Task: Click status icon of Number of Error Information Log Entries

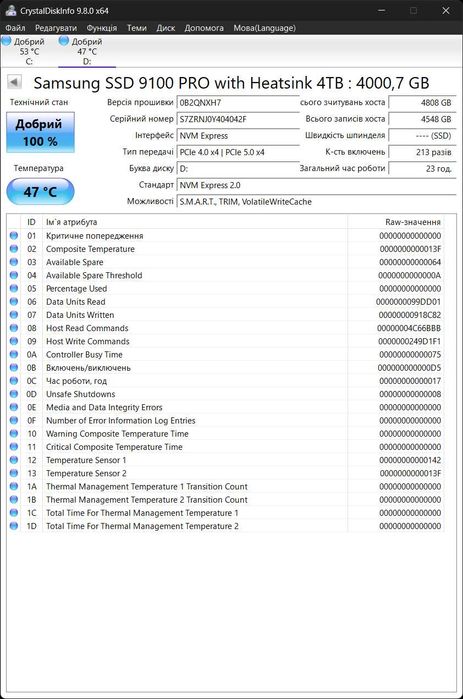Action: (14, 420)
